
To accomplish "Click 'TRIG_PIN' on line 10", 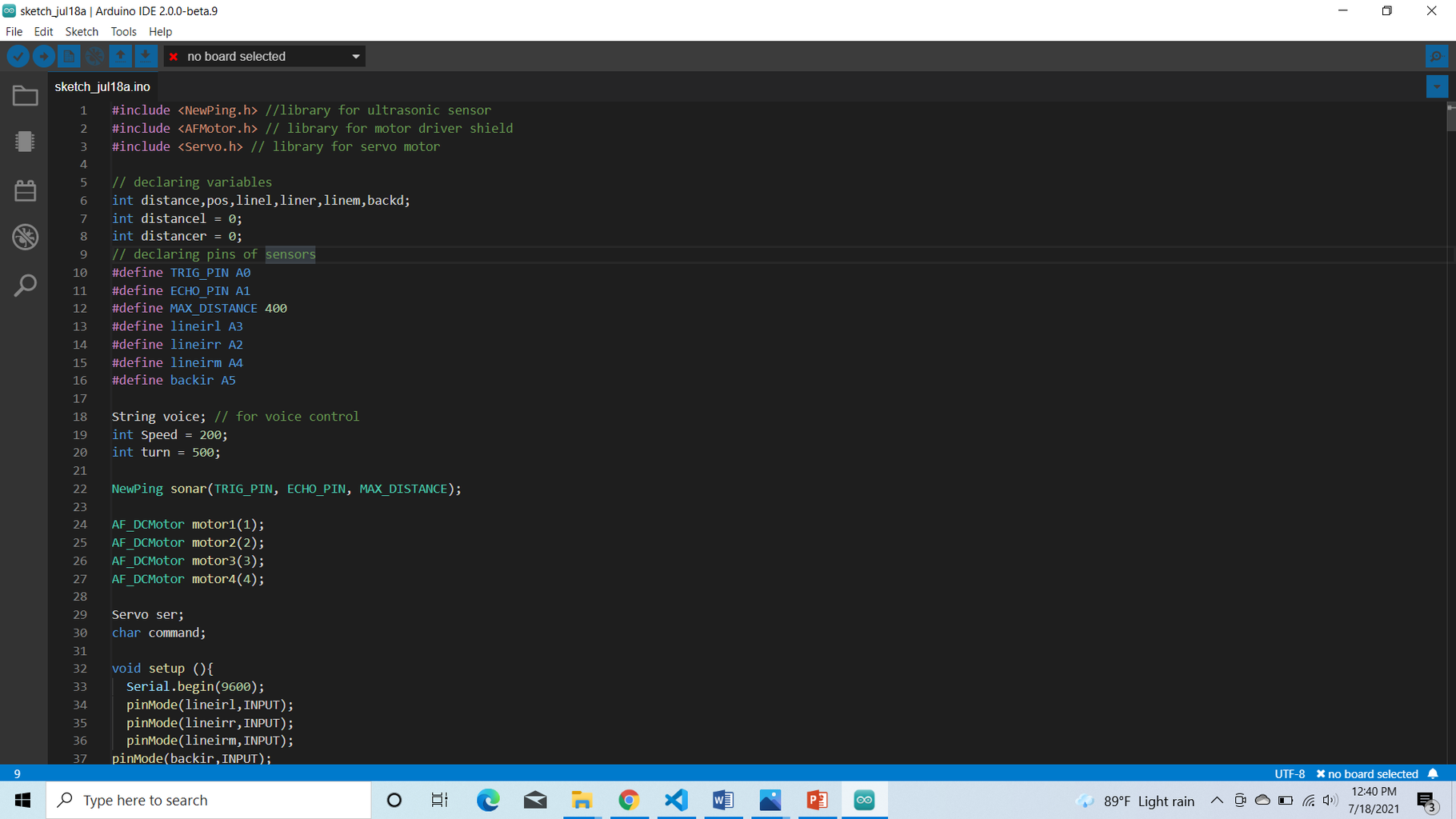I will [x=199, y=273].
